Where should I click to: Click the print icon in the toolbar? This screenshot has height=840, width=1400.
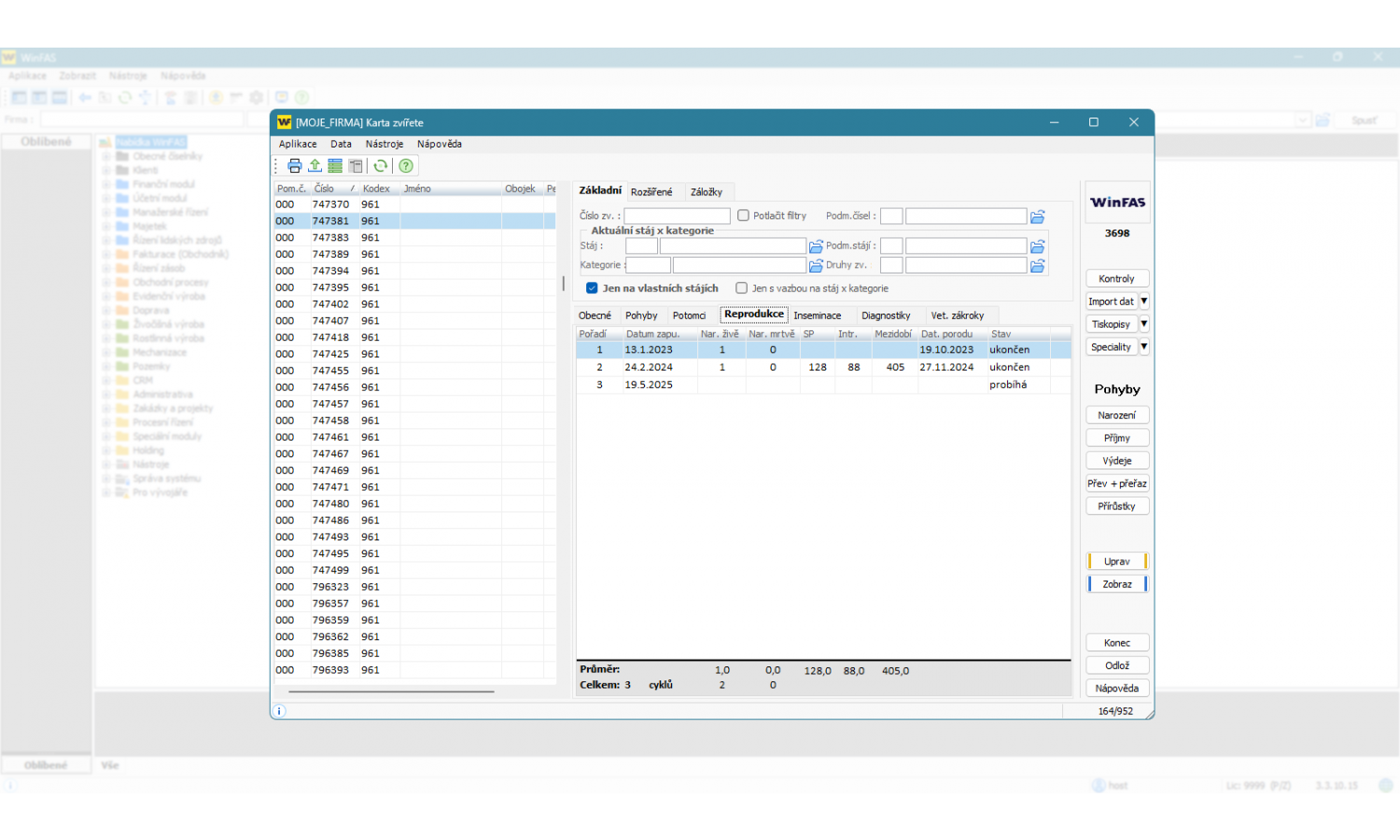click(x=295, y=166)
